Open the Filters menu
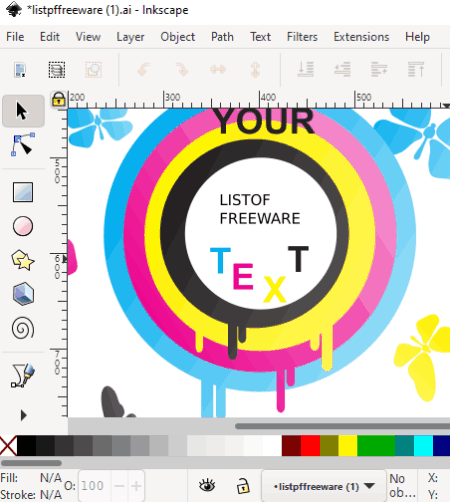The width and height of the screenshot is (450, 502). pyautogui.click(x=302, y=37)
